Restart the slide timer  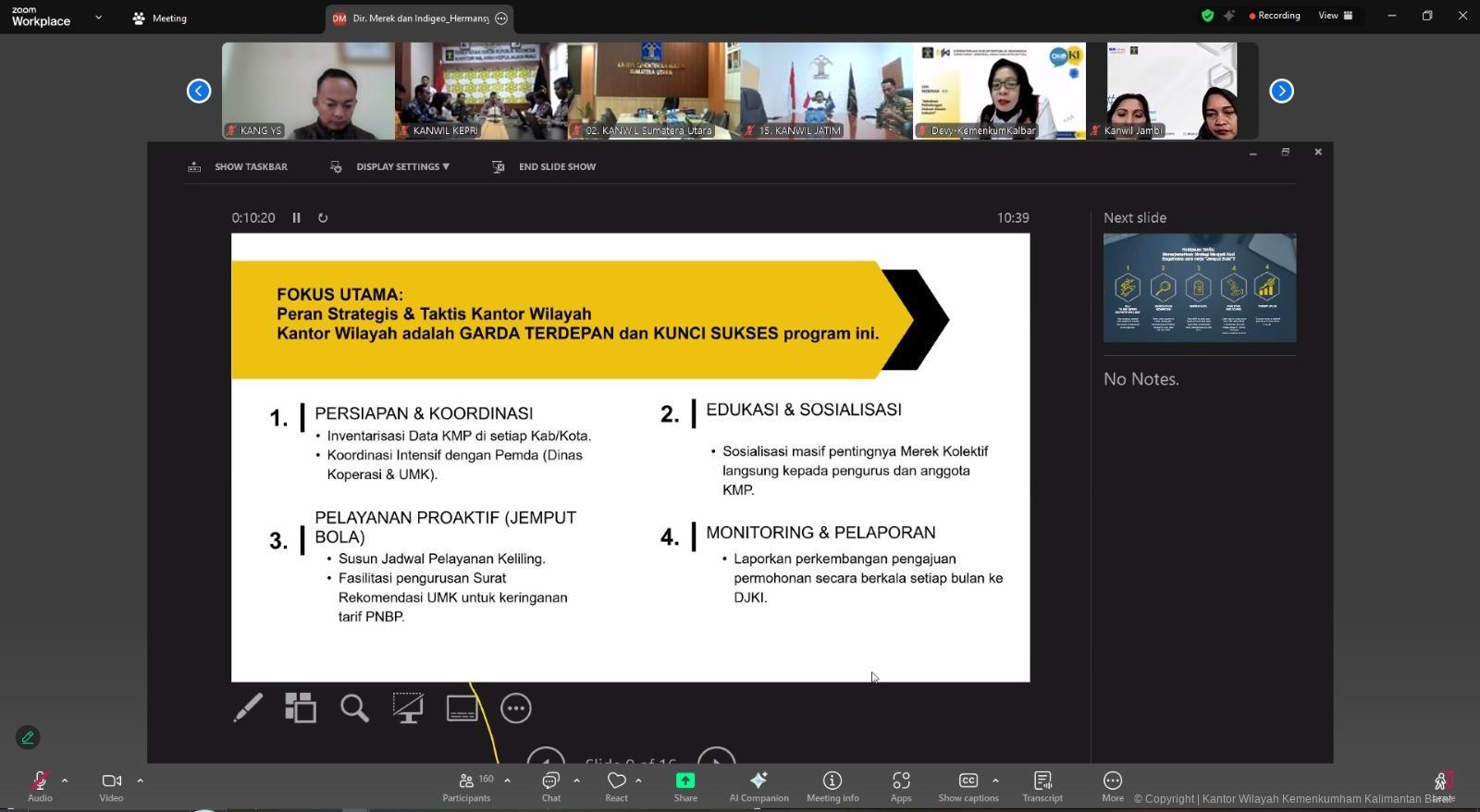(x=323, y=218)
